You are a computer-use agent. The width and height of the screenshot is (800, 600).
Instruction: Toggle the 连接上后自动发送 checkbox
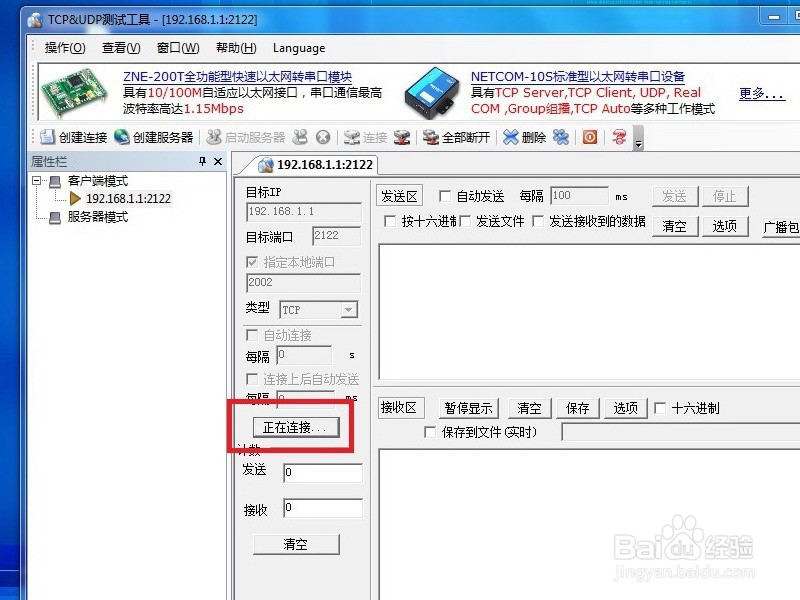coord(252,379)
